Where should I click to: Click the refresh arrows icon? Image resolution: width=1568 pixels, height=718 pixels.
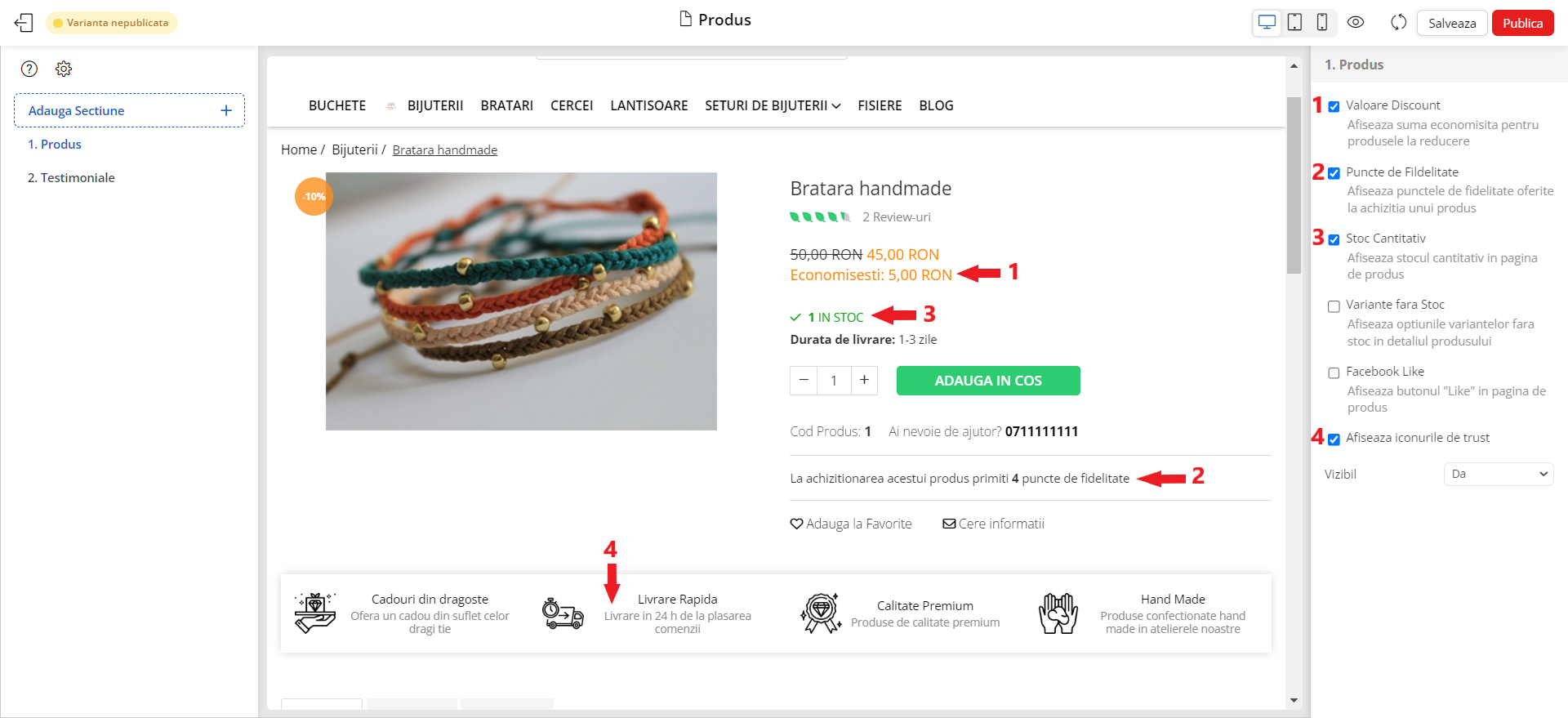(1398, 23)
